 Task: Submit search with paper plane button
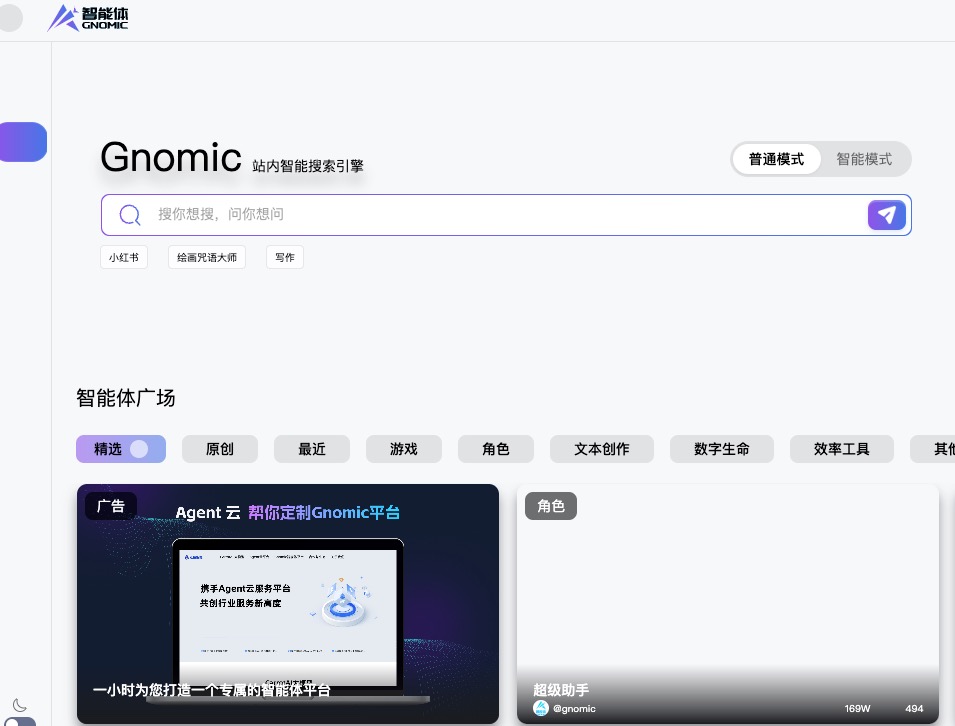point(886,215)
